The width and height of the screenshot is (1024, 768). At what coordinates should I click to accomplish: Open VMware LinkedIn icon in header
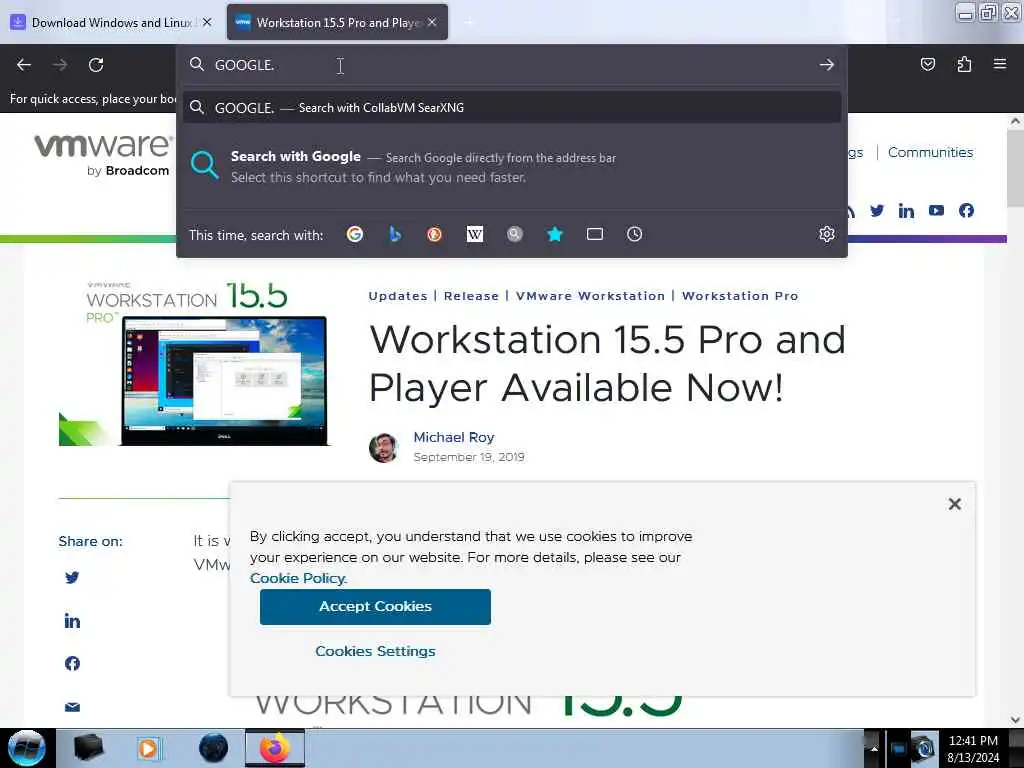click(x=906, y=210)
